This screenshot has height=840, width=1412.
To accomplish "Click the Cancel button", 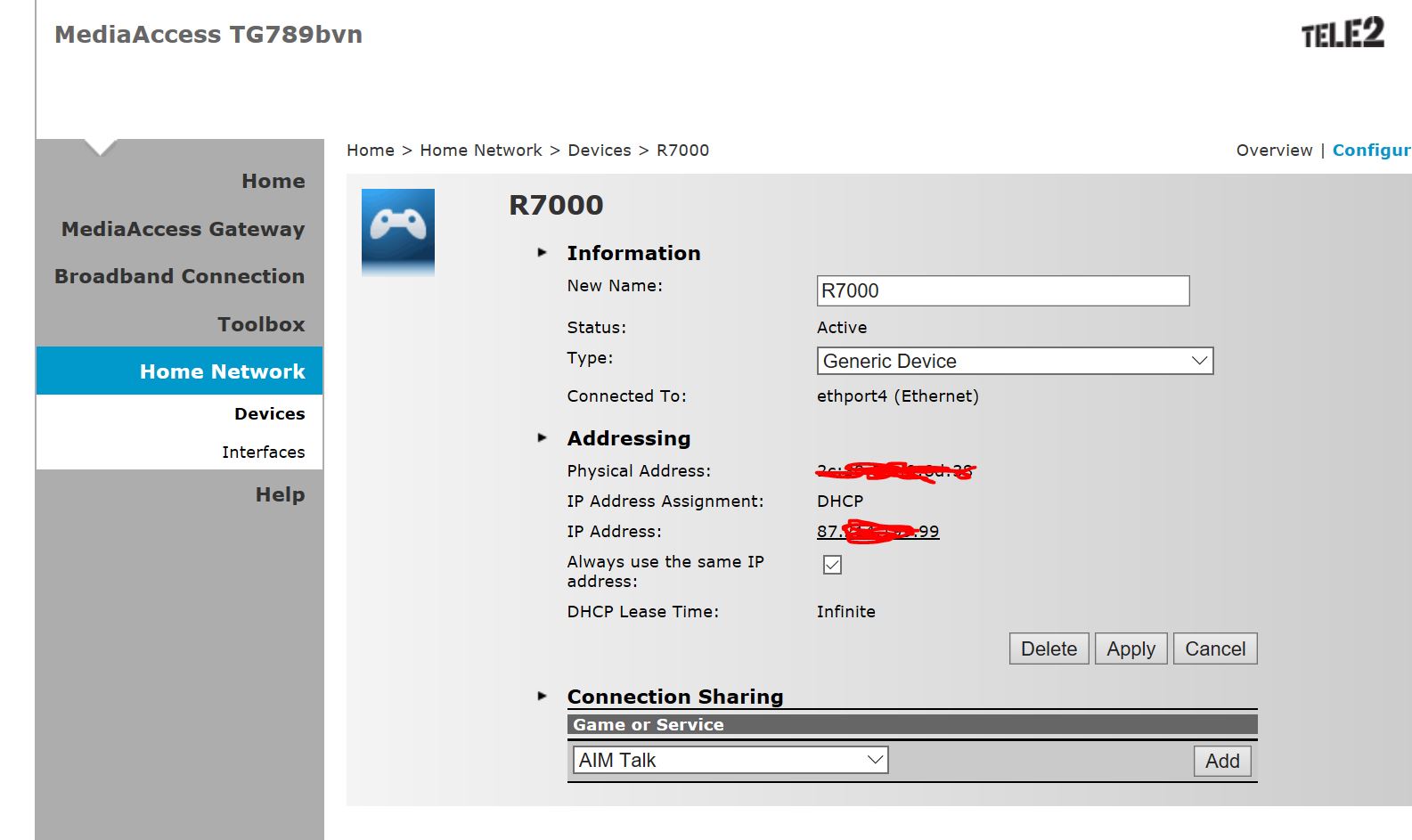I will pyautogui.click(x=1215, y=648).
